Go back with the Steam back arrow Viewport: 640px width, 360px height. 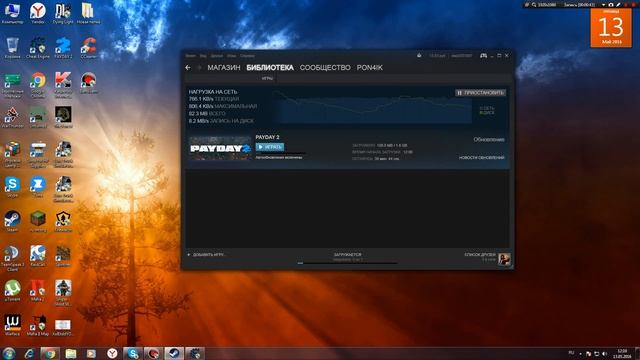click(188, 68)
